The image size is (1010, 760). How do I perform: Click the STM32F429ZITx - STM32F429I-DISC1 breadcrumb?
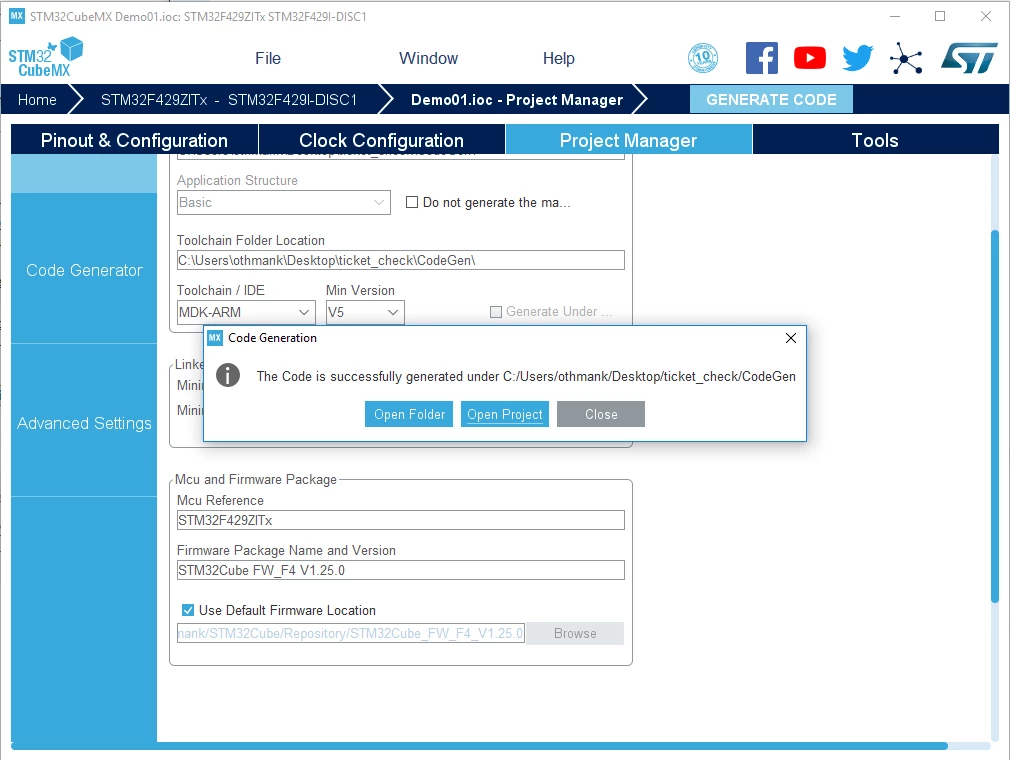[229, 100]
